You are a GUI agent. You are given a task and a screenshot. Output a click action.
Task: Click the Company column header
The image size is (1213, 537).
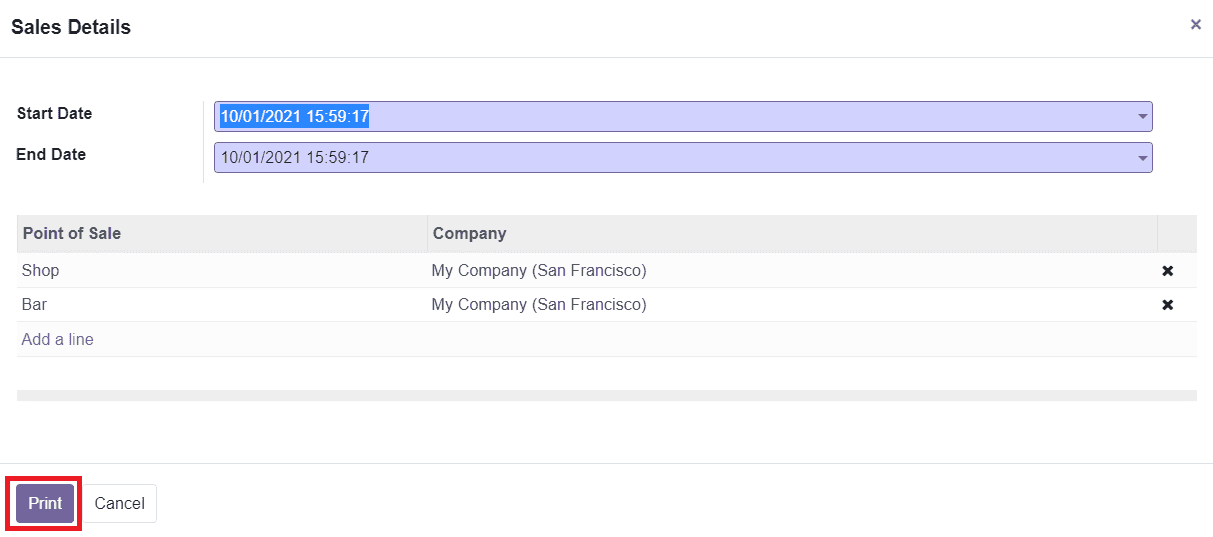pos(469,234)
